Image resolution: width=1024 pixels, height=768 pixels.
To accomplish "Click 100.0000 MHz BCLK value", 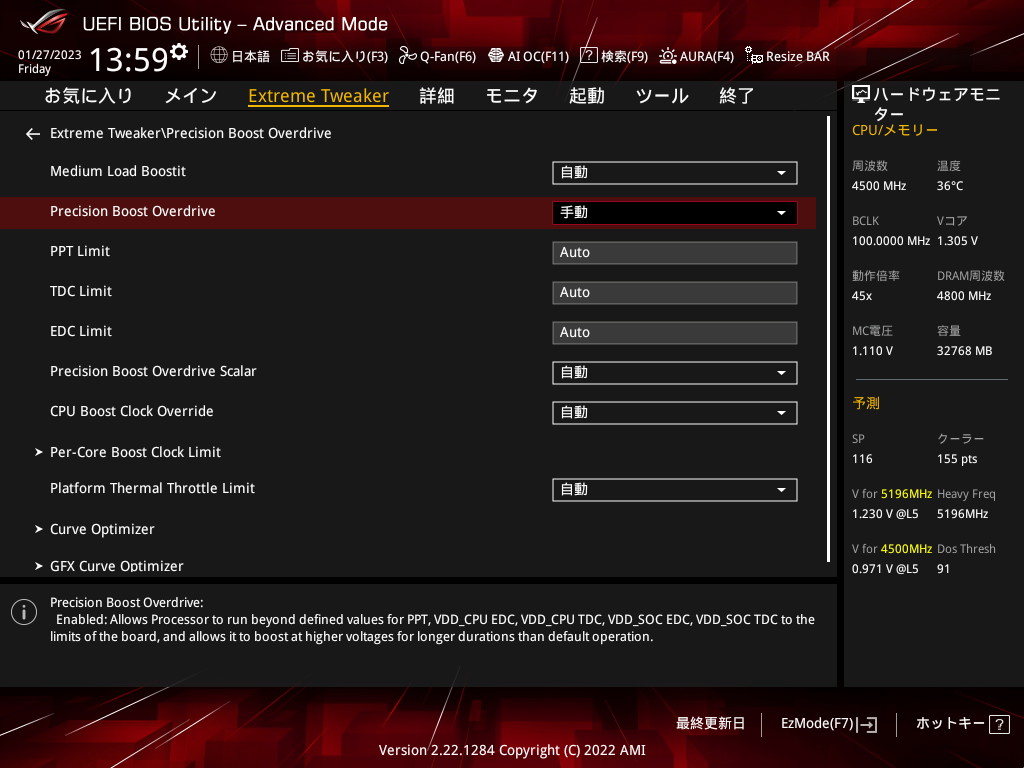I will pyautogui.click(x=891, y=241).
